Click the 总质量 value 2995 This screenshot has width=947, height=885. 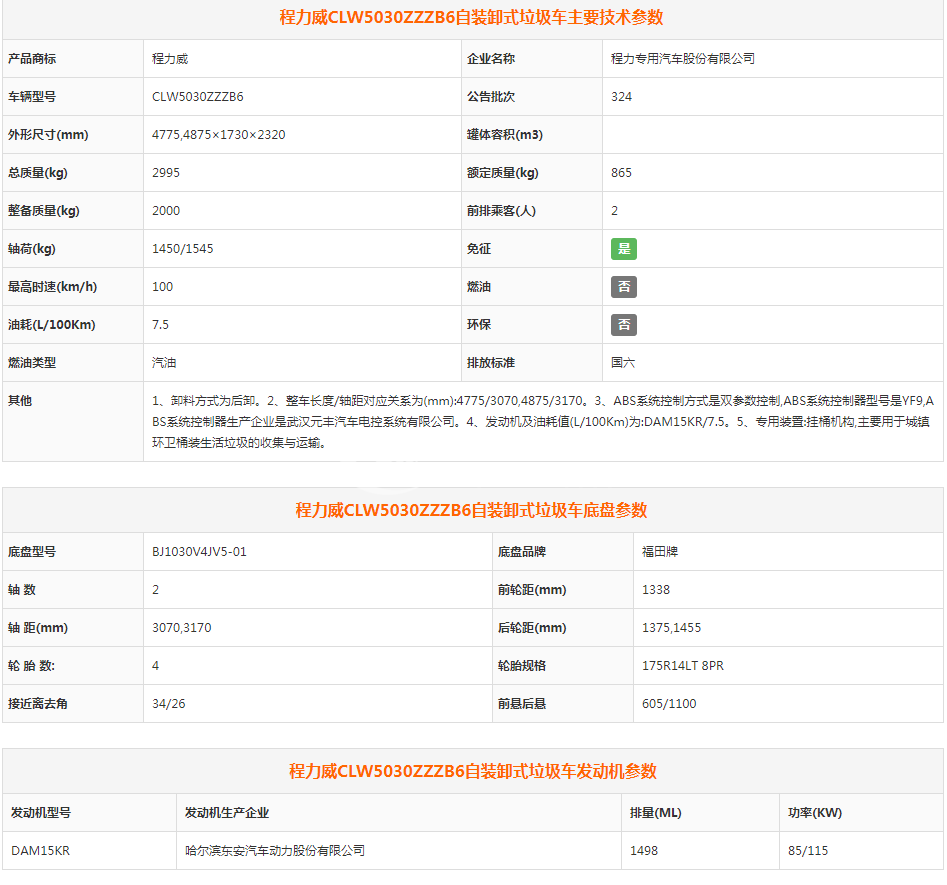(x=165, y=173)
